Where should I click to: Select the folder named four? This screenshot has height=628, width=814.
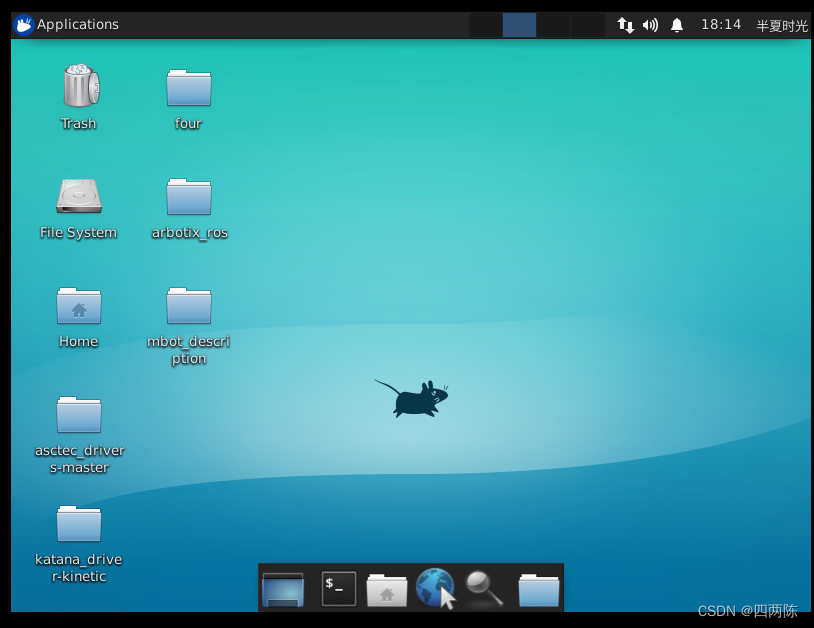[189, 88]
